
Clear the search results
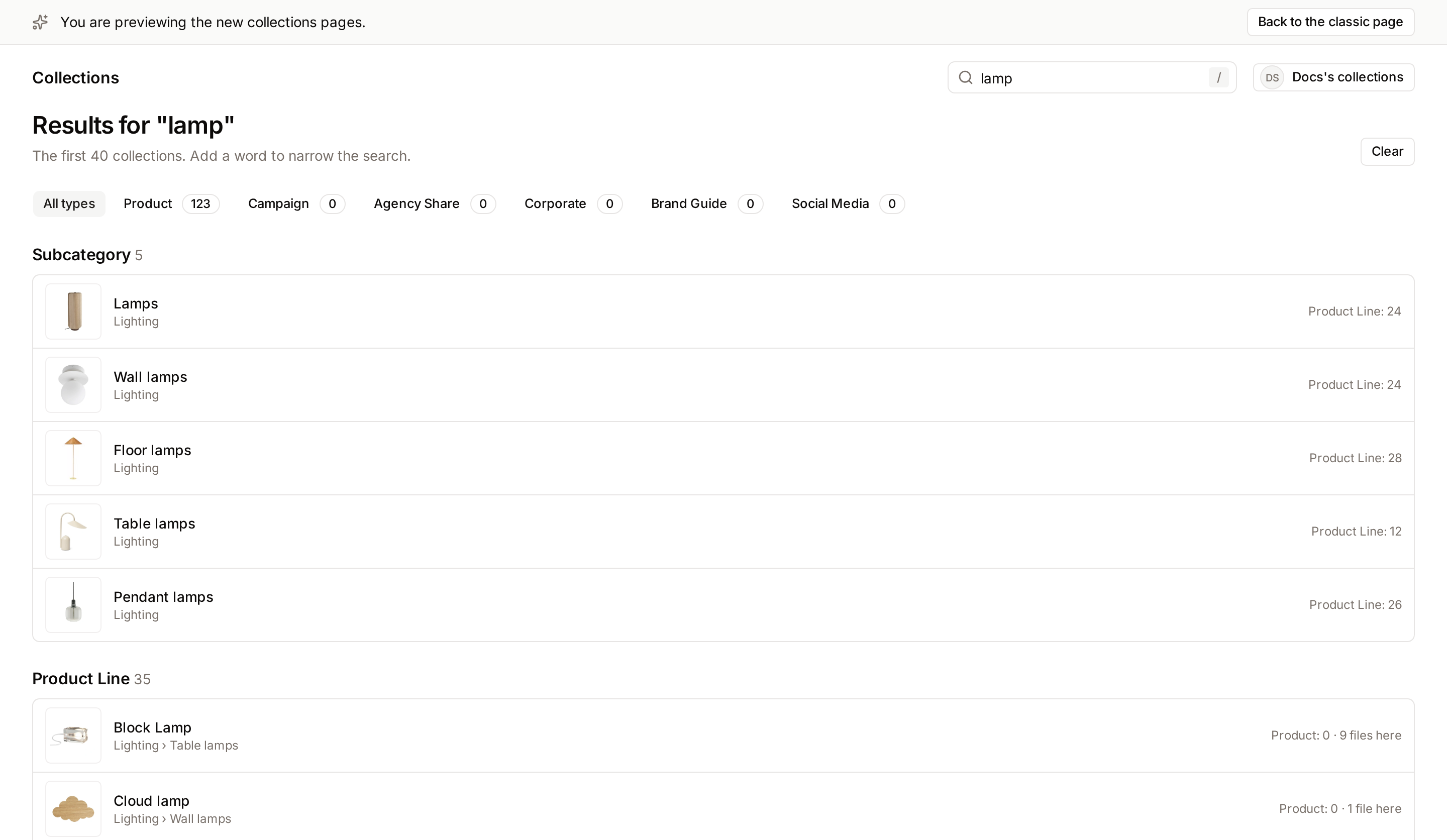point(1387,152)
